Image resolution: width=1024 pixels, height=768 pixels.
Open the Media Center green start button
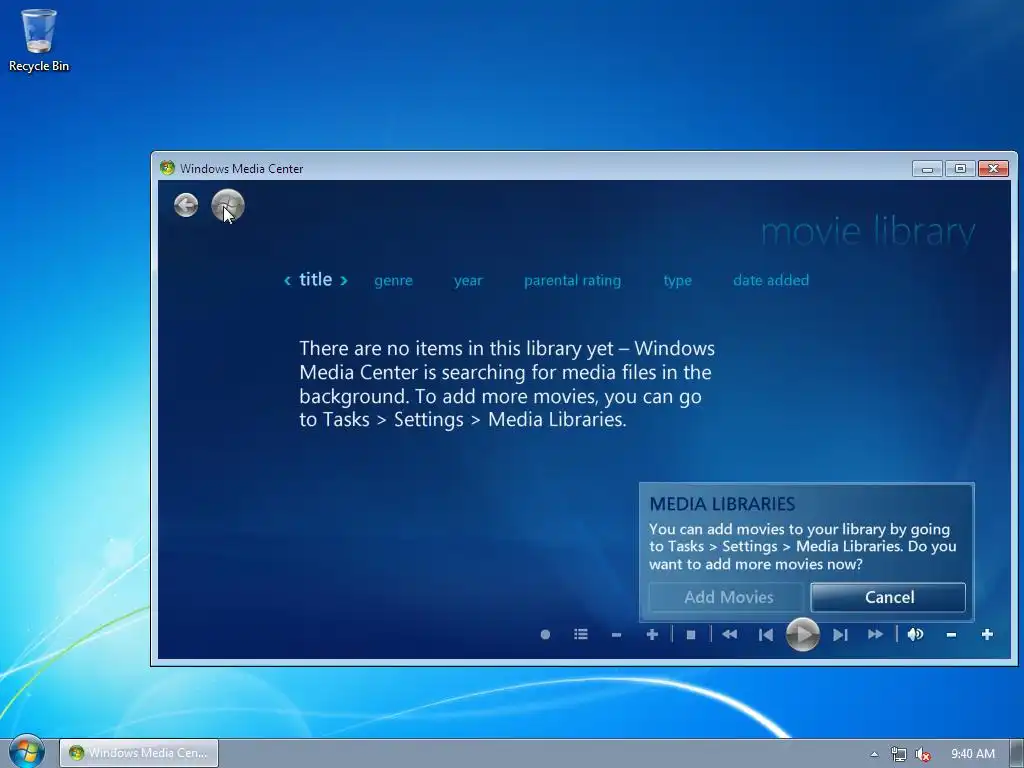pyautogui.click(x=228, y=205)
